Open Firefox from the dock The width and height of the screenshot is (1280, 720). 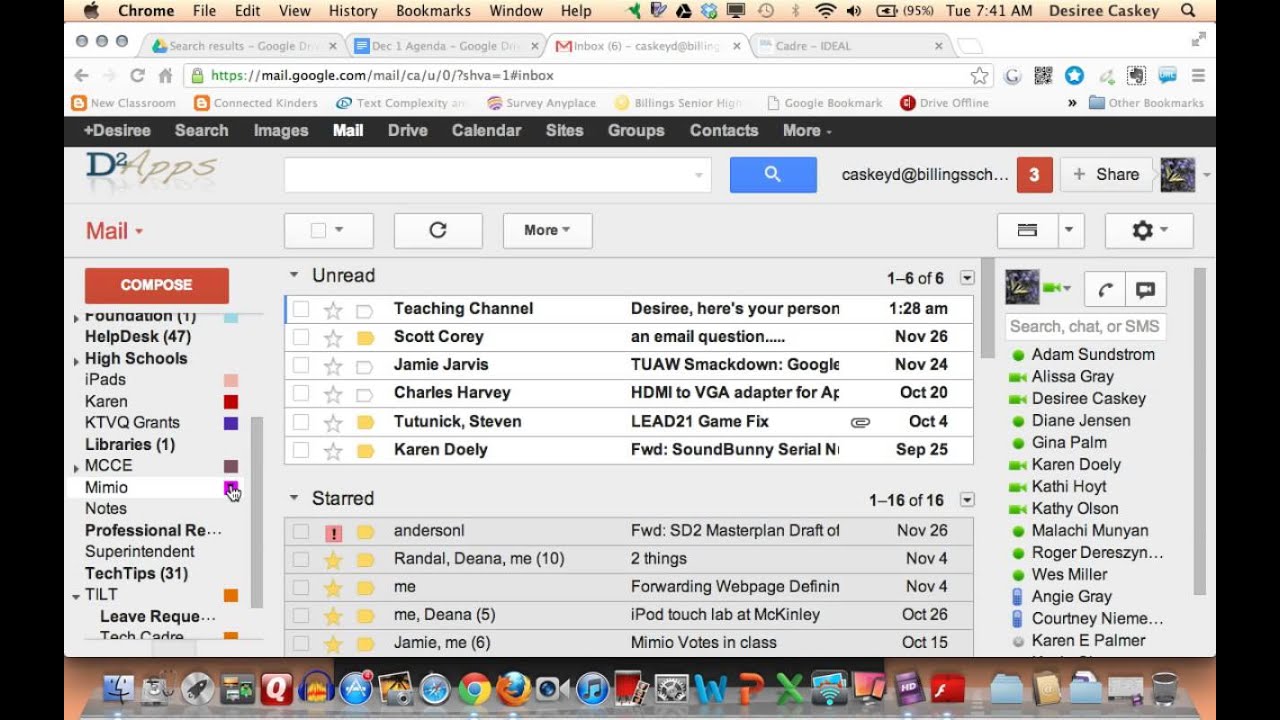tap(513, 689)
